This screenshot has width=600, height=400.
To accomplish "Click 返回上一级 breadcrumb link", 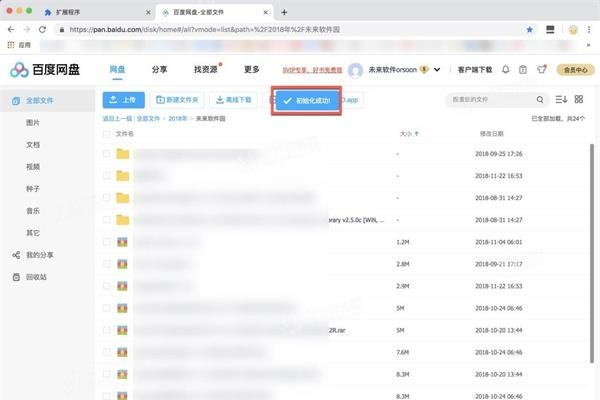I will pyautogui.click(x=117, y=119).
